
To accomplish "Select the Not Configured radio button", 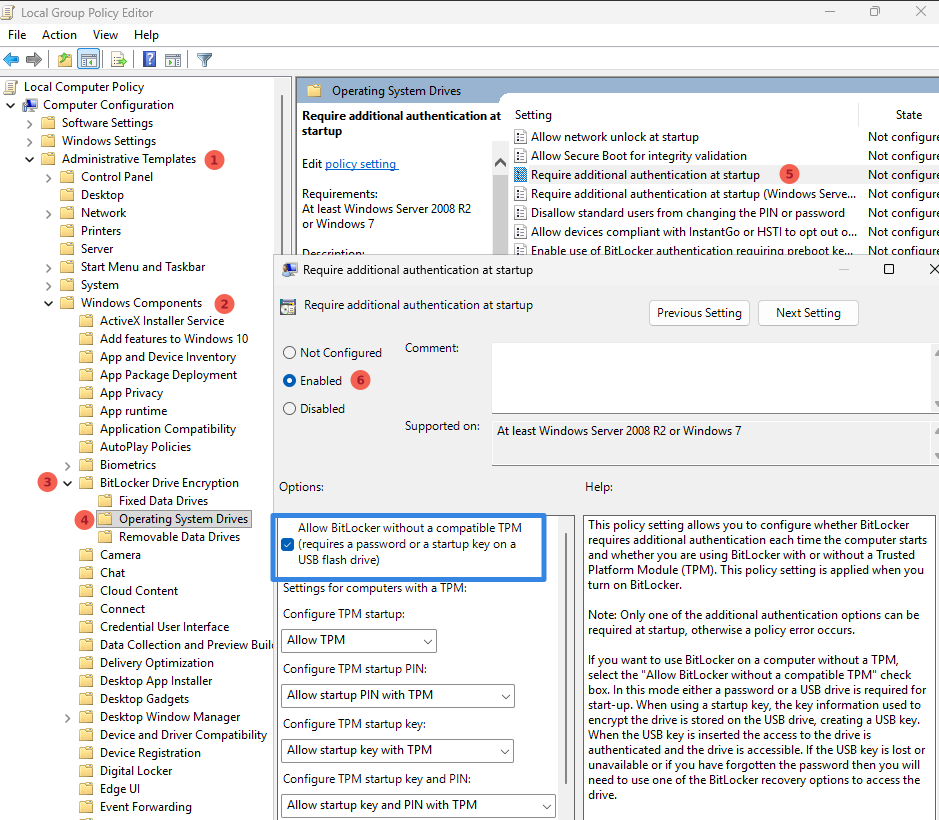I will (290, 352).
